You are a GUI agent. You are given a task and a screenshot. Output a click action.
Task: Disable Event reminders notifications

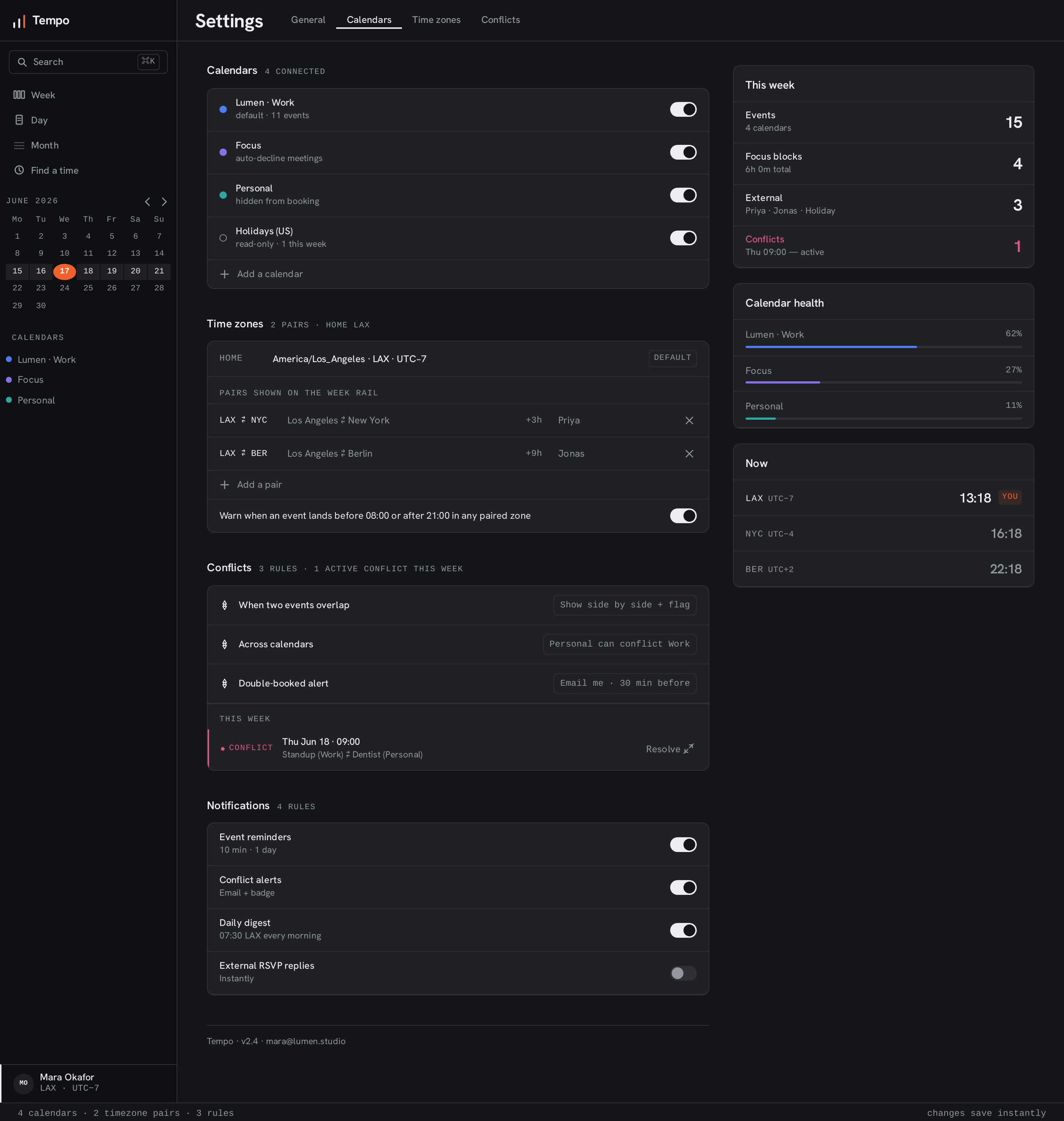click(683, 845)
